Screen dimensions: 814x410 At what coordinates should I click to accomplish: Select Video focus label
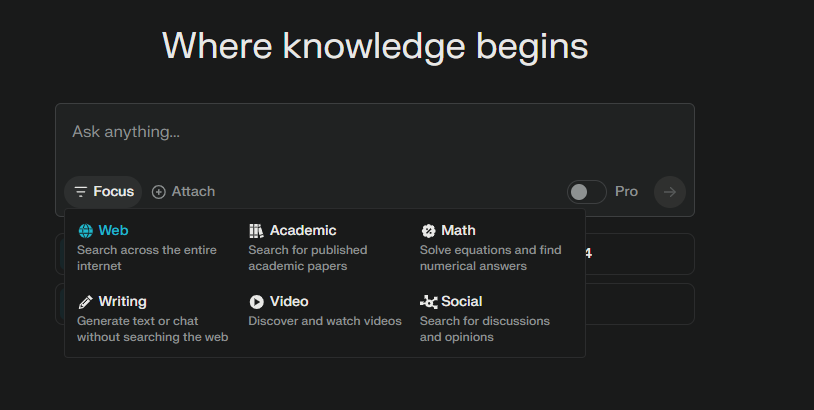[x=289, y=301]
